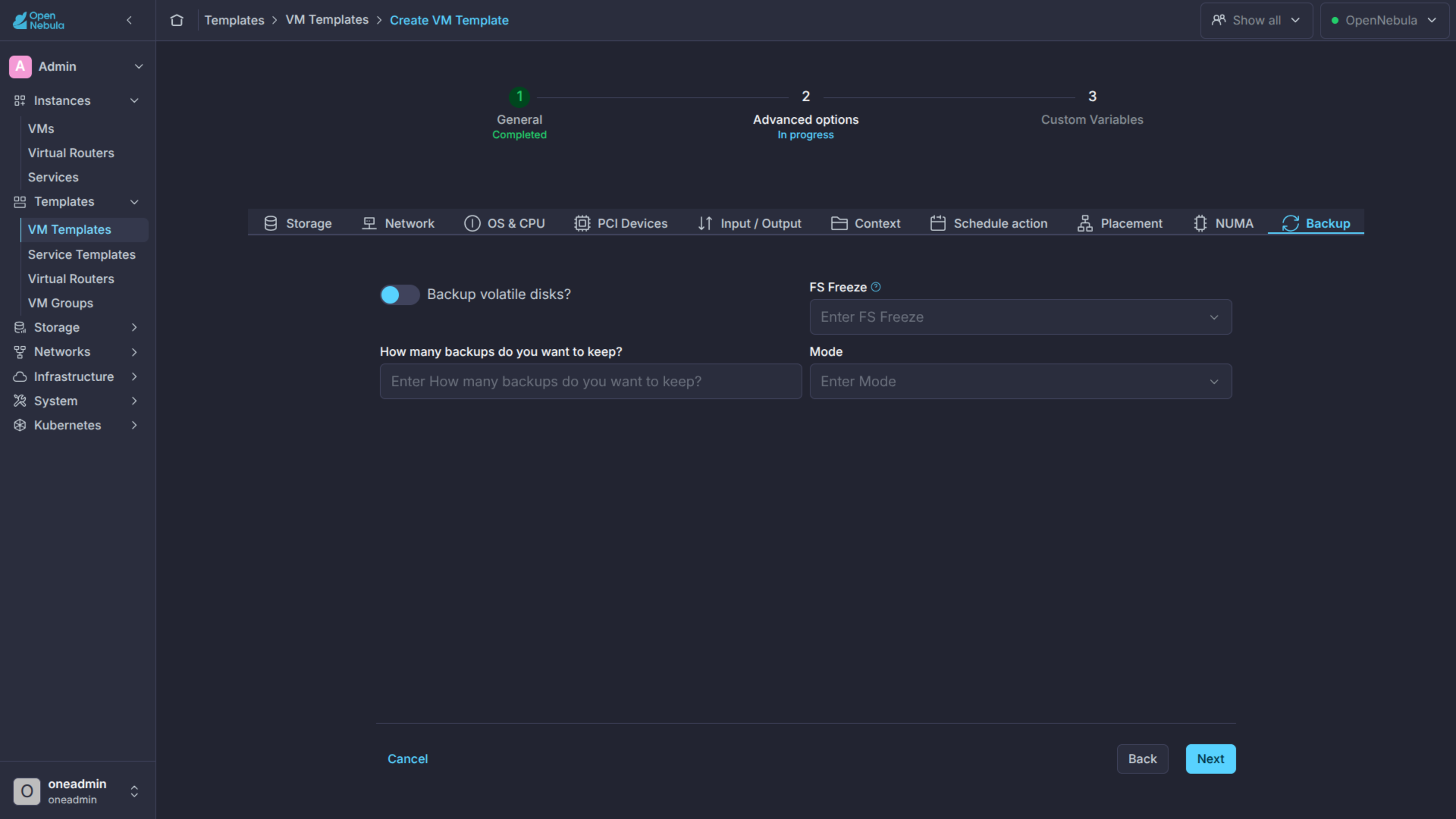Screen dimensions: 1456x819
Task: Collapse the Instances section chevron
Action: pyautogui.click(x=134, y=101)
